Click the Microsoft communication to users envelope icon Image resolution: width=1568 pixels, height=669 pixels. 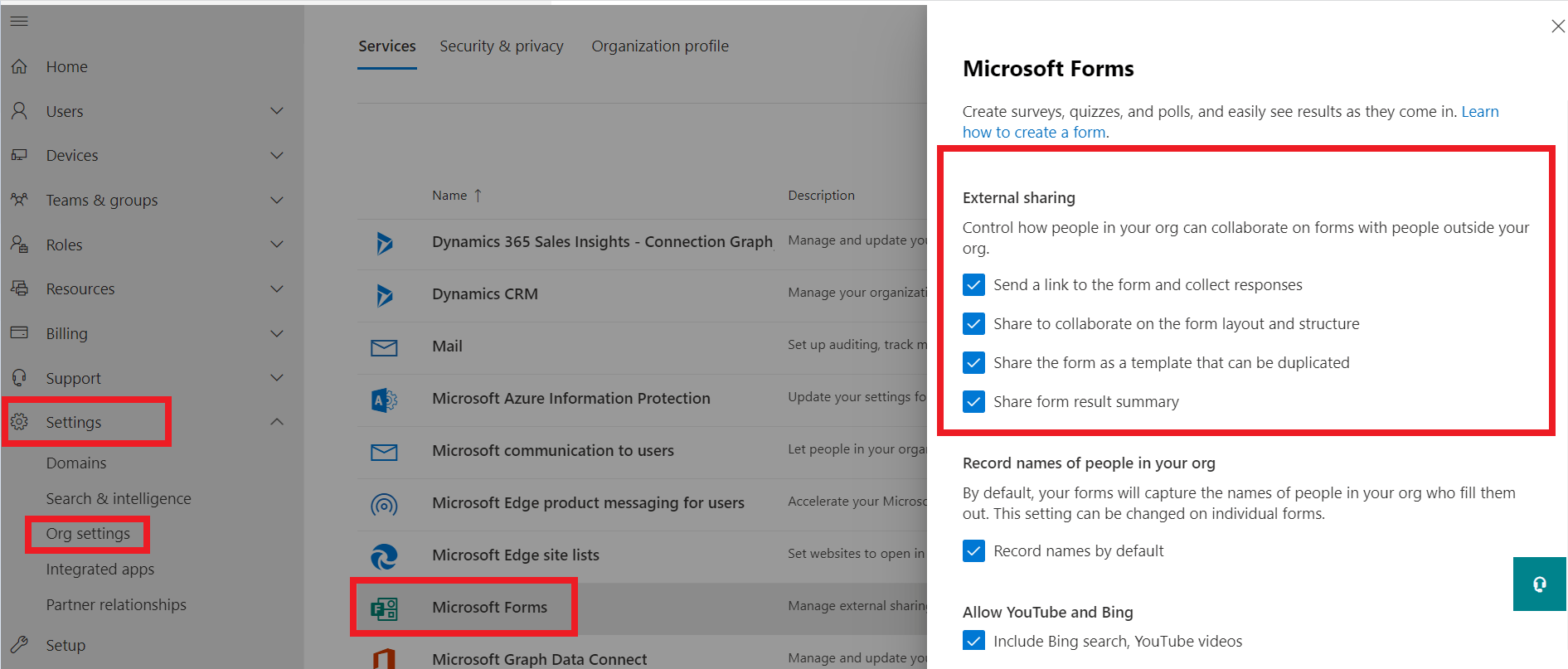click(384, 451)
